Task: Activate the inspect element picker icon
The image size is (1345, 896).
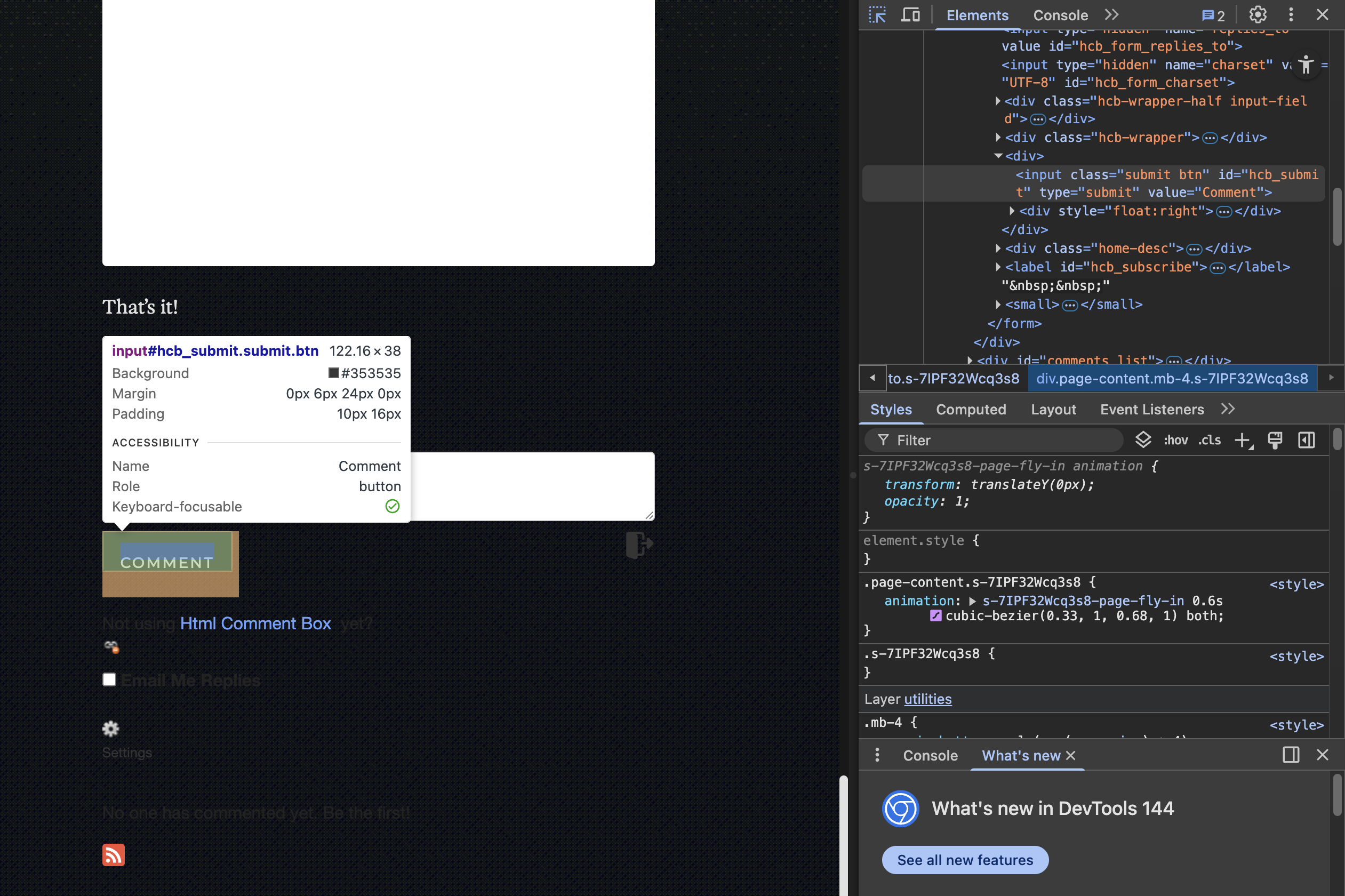Action: pyautogui.click(x=877, y=15)
